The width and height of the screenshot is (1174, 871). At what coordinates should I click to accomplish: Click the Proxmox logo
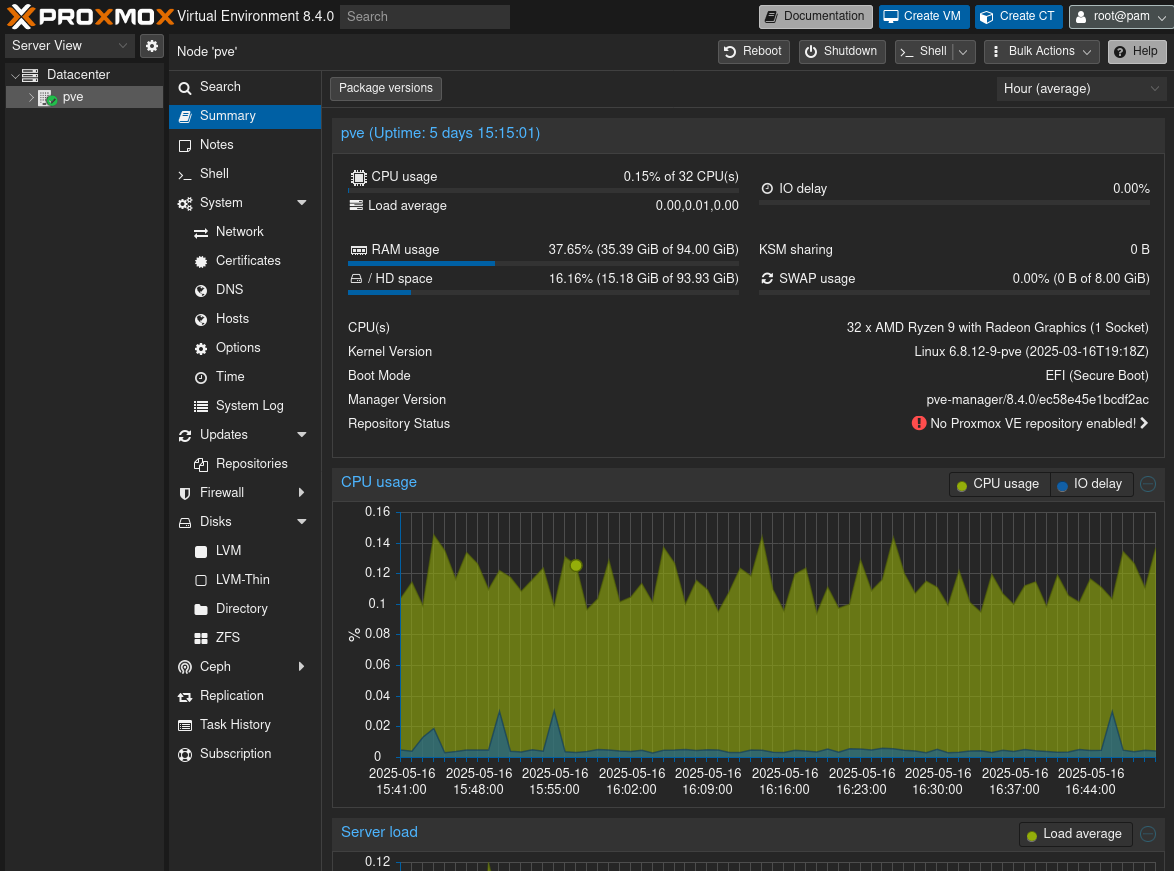[91, 16]
